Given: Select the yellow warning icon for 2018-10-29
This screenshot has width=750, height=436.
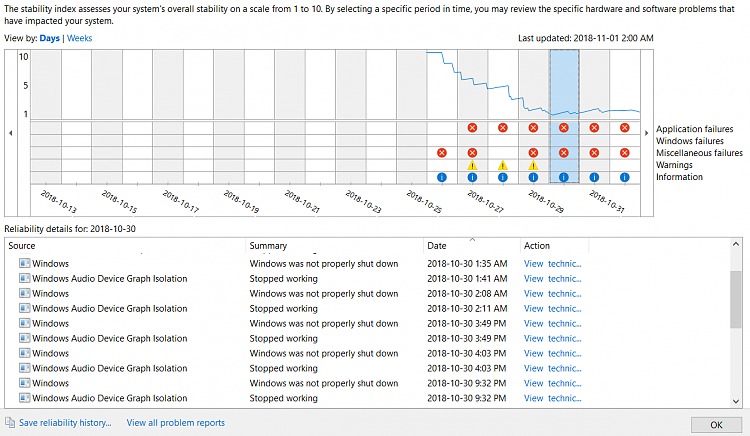Looking at the screenshot, I should (x=533, y=165).
